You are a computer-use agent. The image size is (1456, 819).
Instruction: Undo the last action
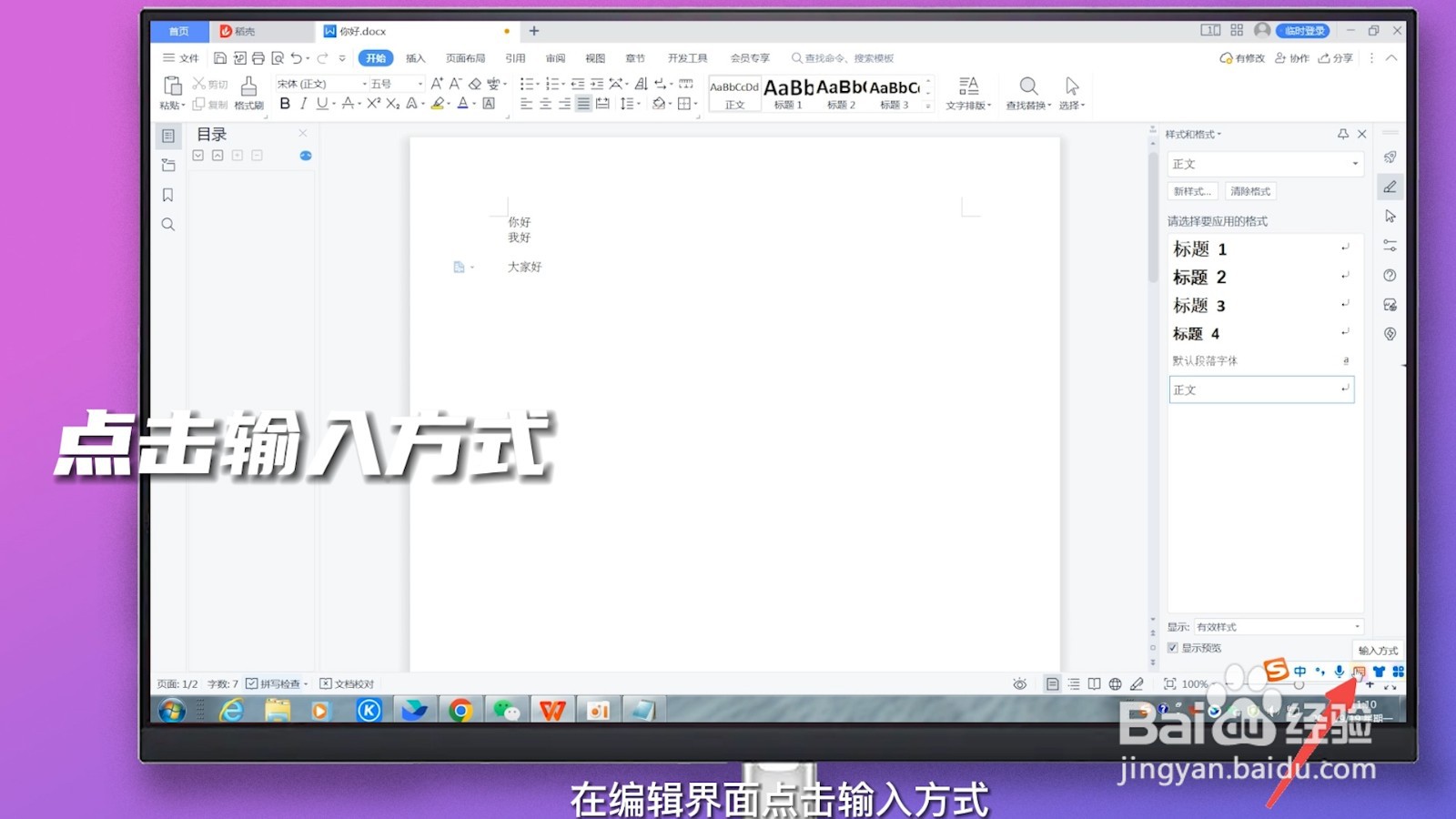click(296, 58)
